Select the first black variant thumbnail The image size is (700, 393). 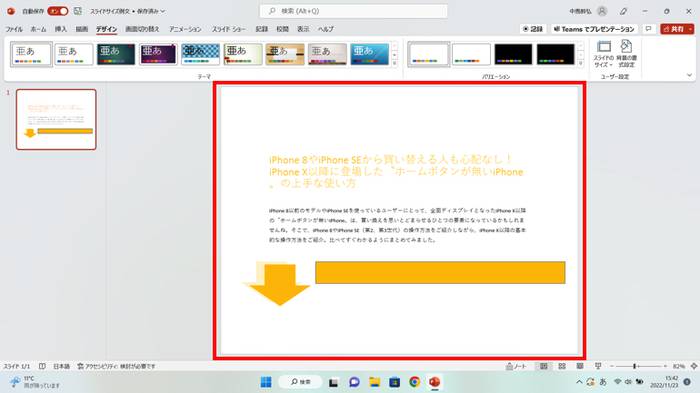pyautogui.click(x=513, y=54)
